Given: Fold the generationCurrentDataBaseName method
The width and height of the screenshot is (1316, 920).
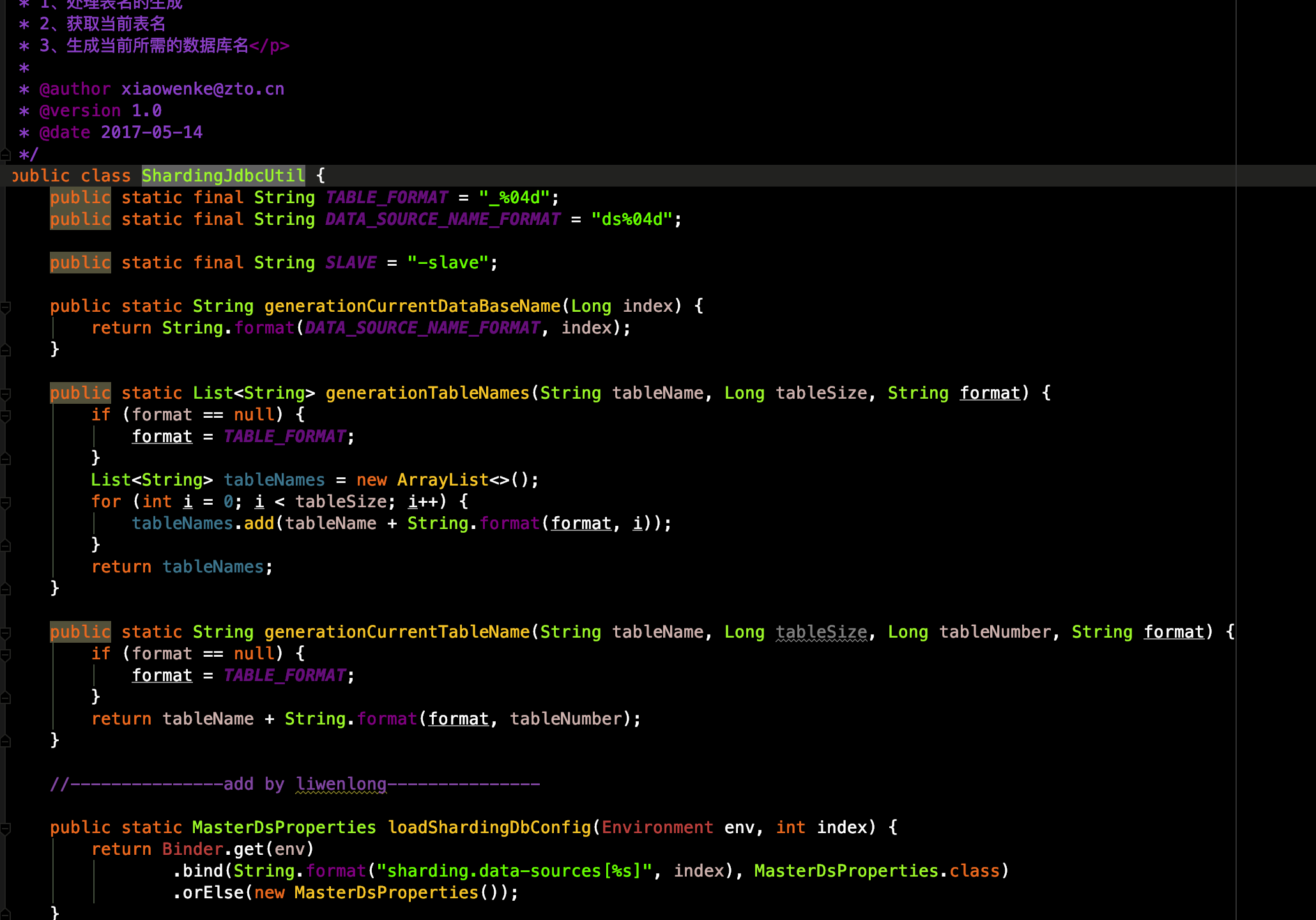Looking at the screenshot, I should click(5, 307).
